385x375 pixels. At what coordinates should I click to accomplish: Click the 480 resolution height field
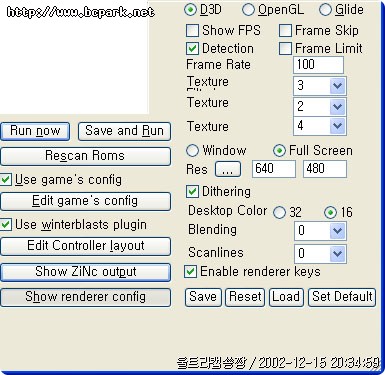tap(325, 169)
